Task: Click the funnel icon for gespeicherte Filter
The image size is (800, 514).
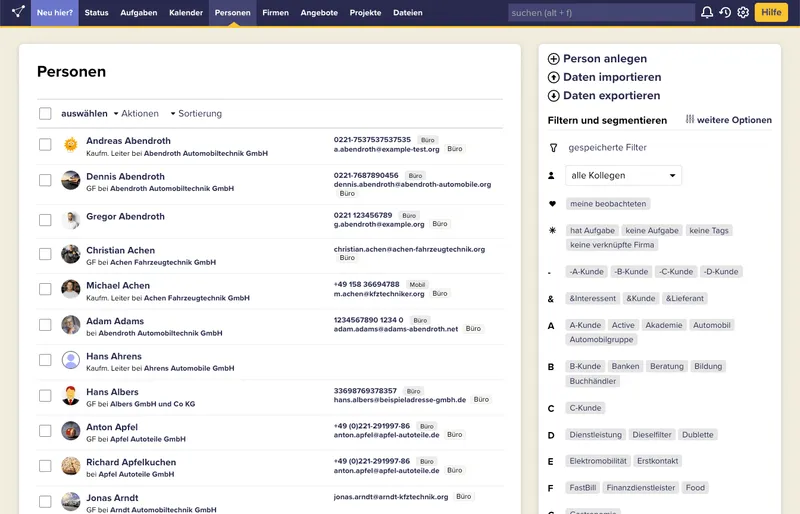Action: pyautogui.click(x=552, y=148)
